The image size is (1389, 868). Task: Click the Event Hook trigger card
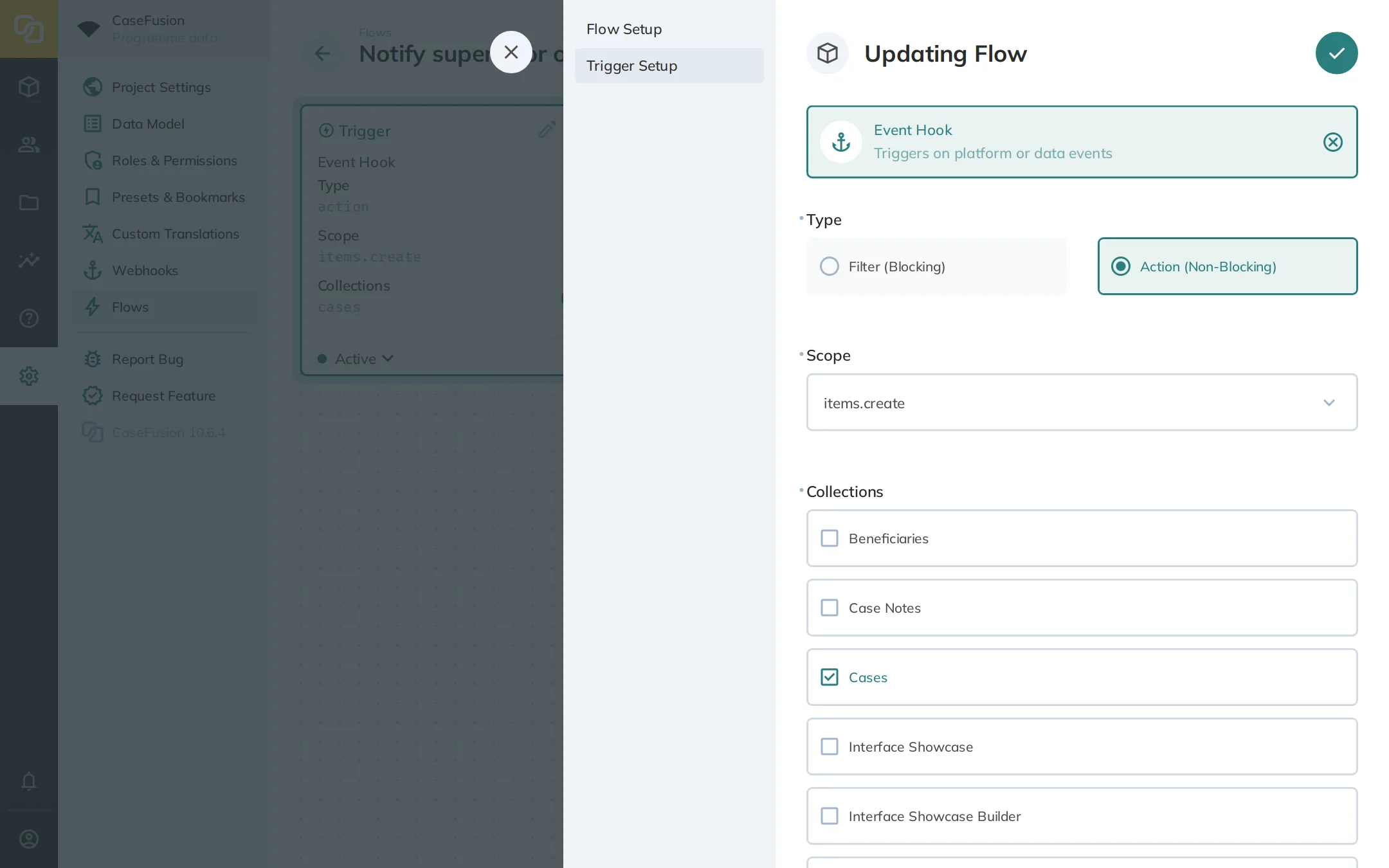point(1082,142)
